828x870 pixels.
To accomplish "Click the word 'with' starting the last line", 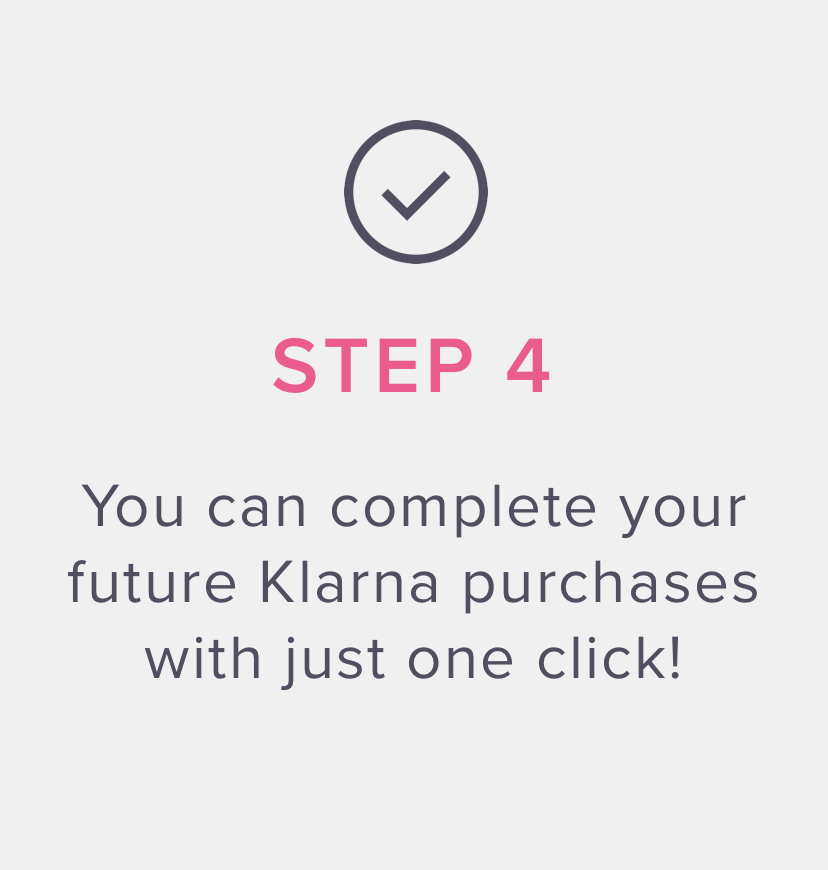I will pyautogui.click(x=203, y=657).
